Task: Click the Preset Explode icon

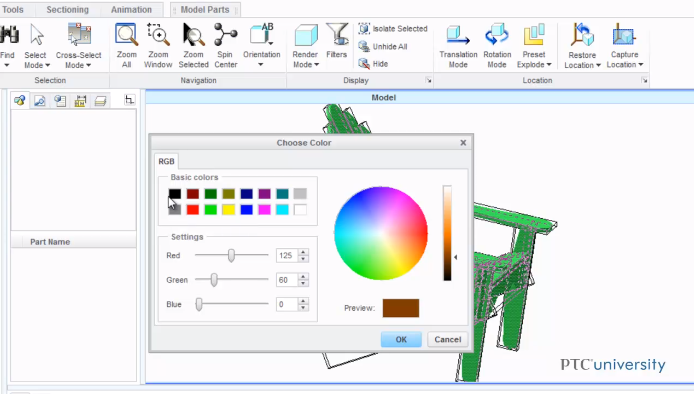Action: pyautogui.click(x=534, y=35)
